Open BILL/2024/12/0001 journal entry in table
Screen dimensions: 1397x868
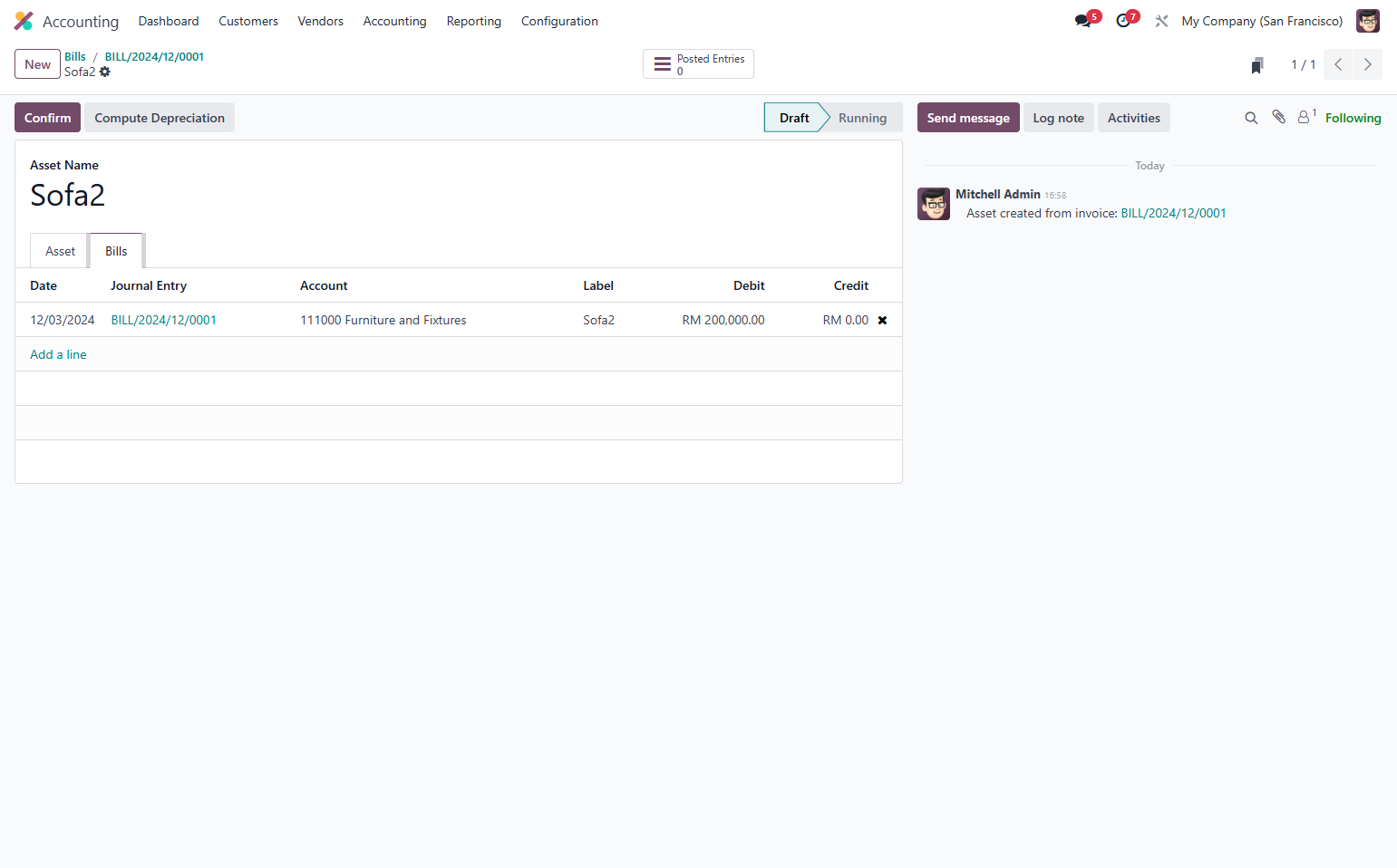click(x=163, y=320)
